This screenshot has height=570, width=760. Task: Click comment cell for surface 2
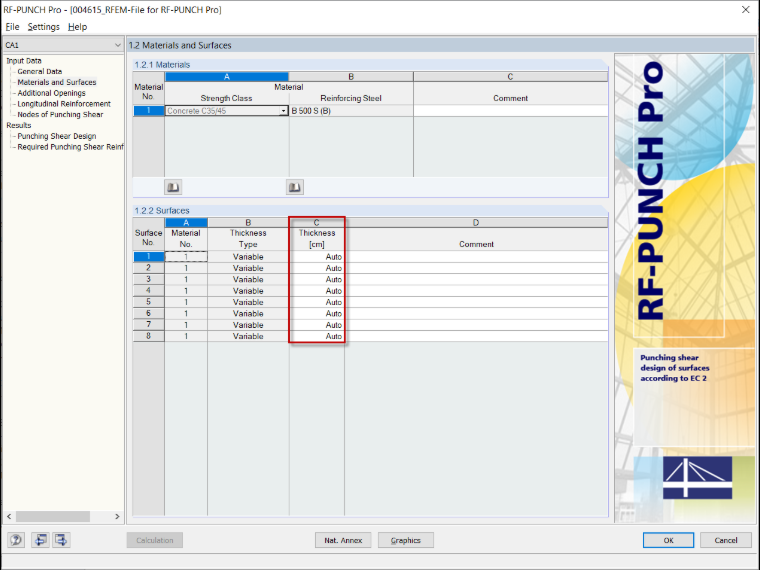pyautogui.click(x=476, y=268)
